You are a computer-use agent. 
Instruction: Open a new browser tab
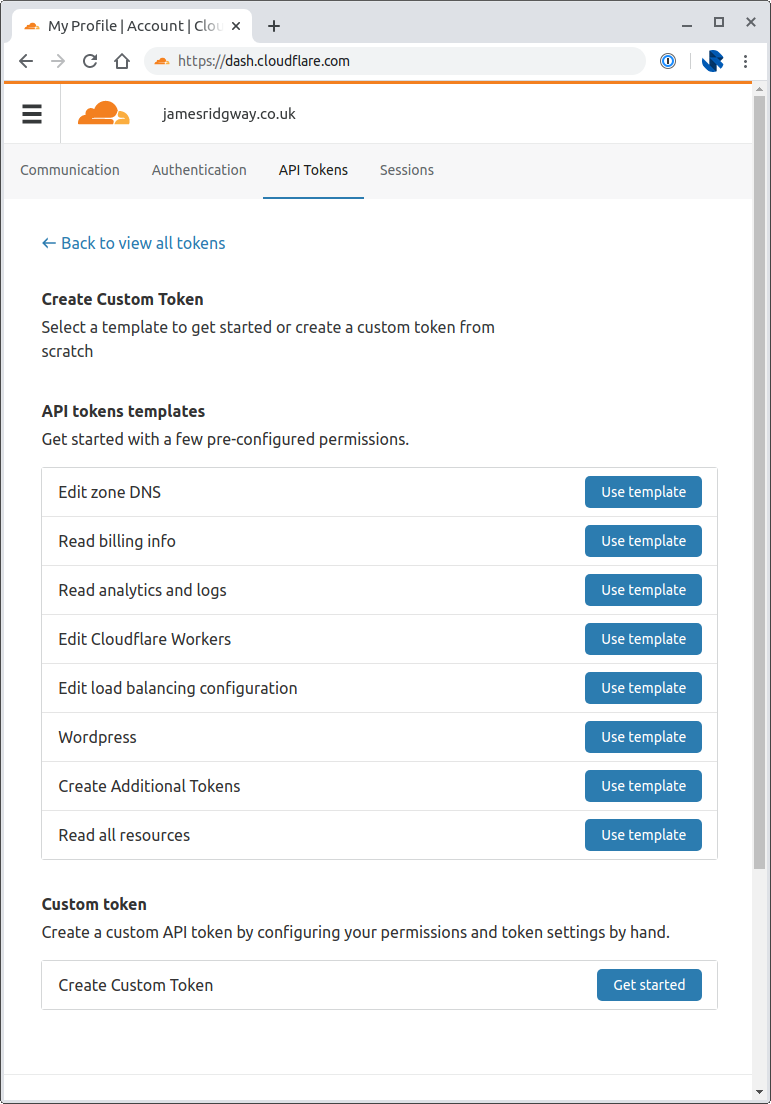[x=274, y=26]
